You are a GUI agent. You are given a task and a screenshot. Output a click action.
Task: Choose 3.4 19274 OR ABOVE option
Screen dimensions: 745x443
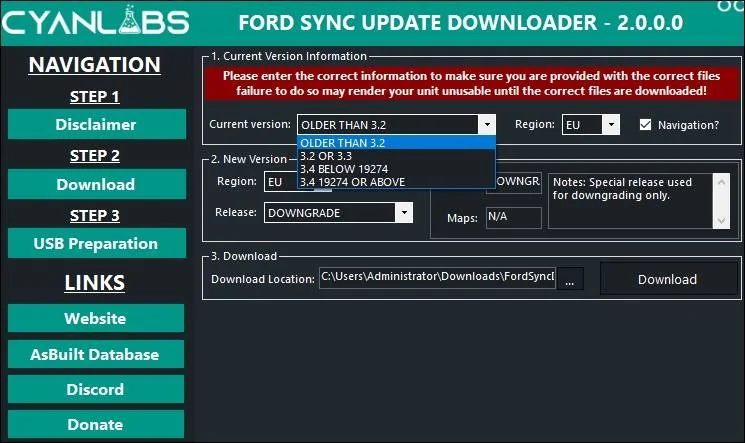[x=396, y=182]
